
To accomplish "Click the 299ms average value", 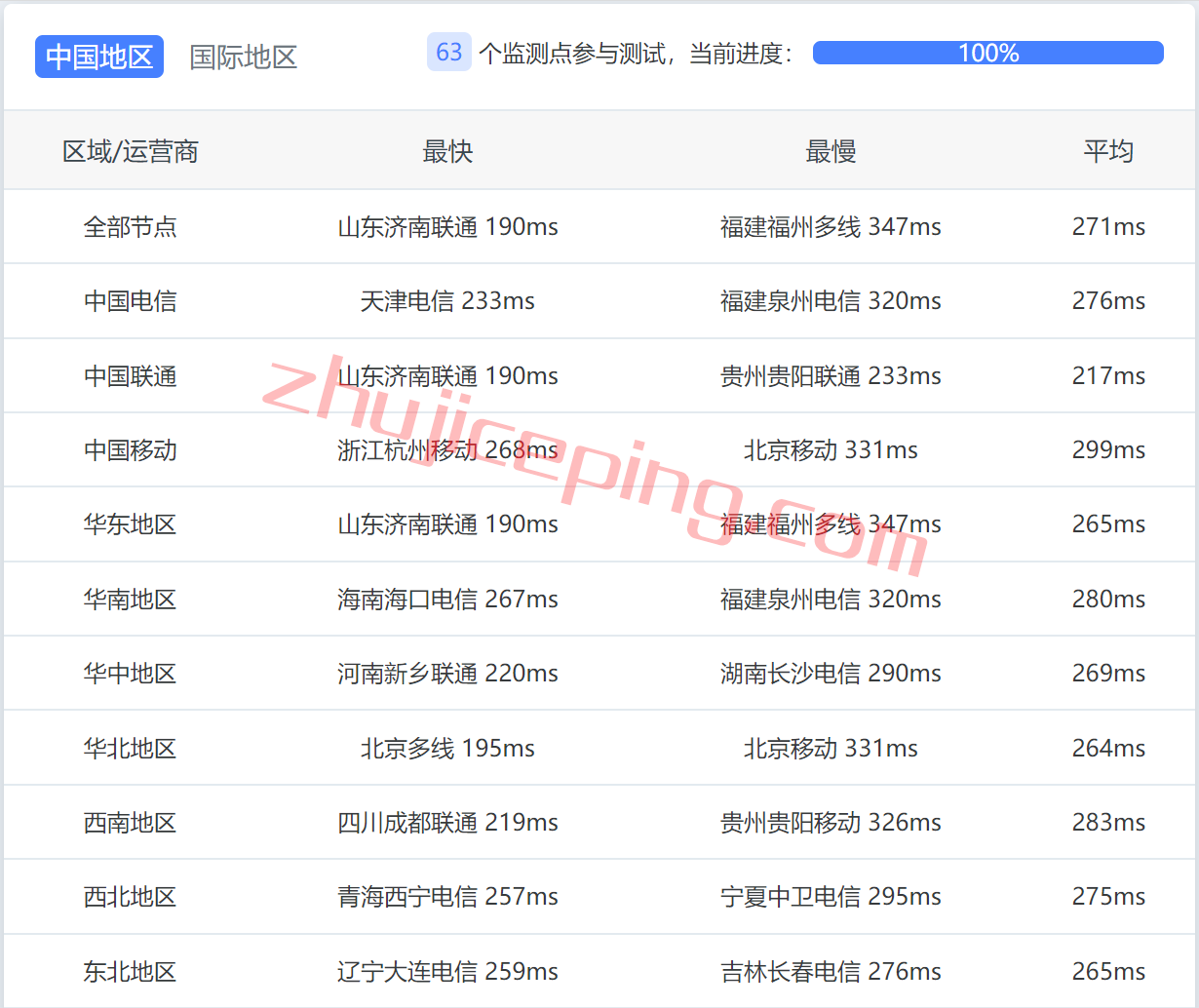I will pos(1108,450).
